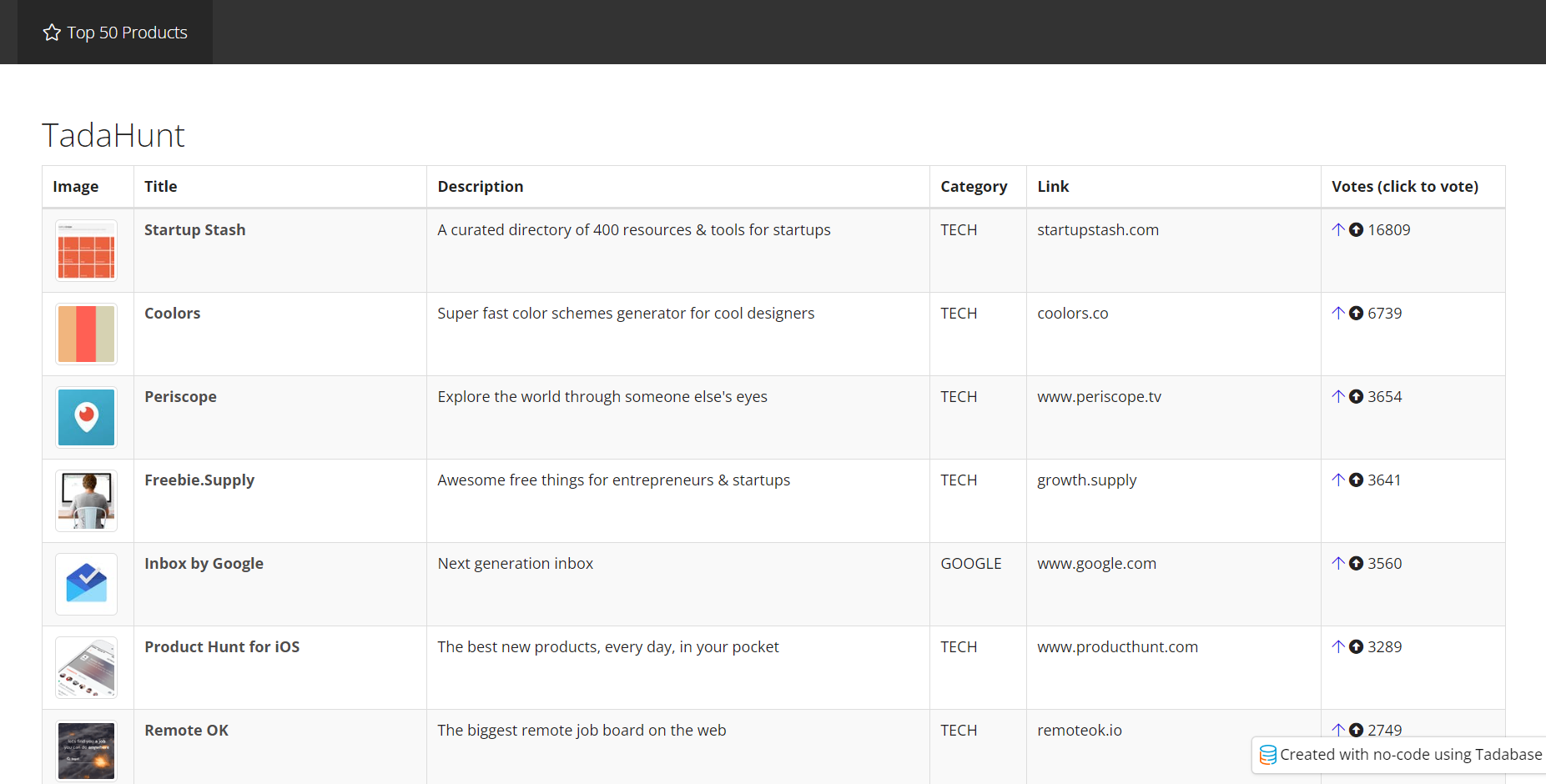Click the Super fast color schemes generator description
The width and height of the screenshot is (1546, 784).
(626, 314)
